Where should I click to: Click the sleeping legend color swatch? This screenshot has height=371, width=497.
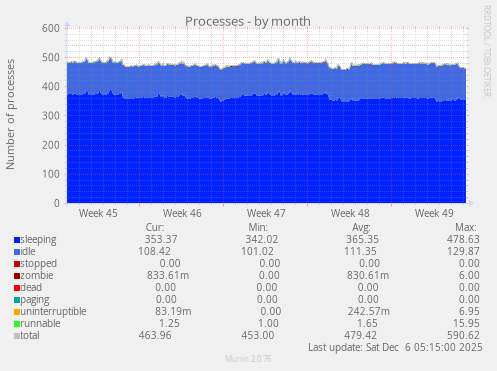tap(17, 240)
